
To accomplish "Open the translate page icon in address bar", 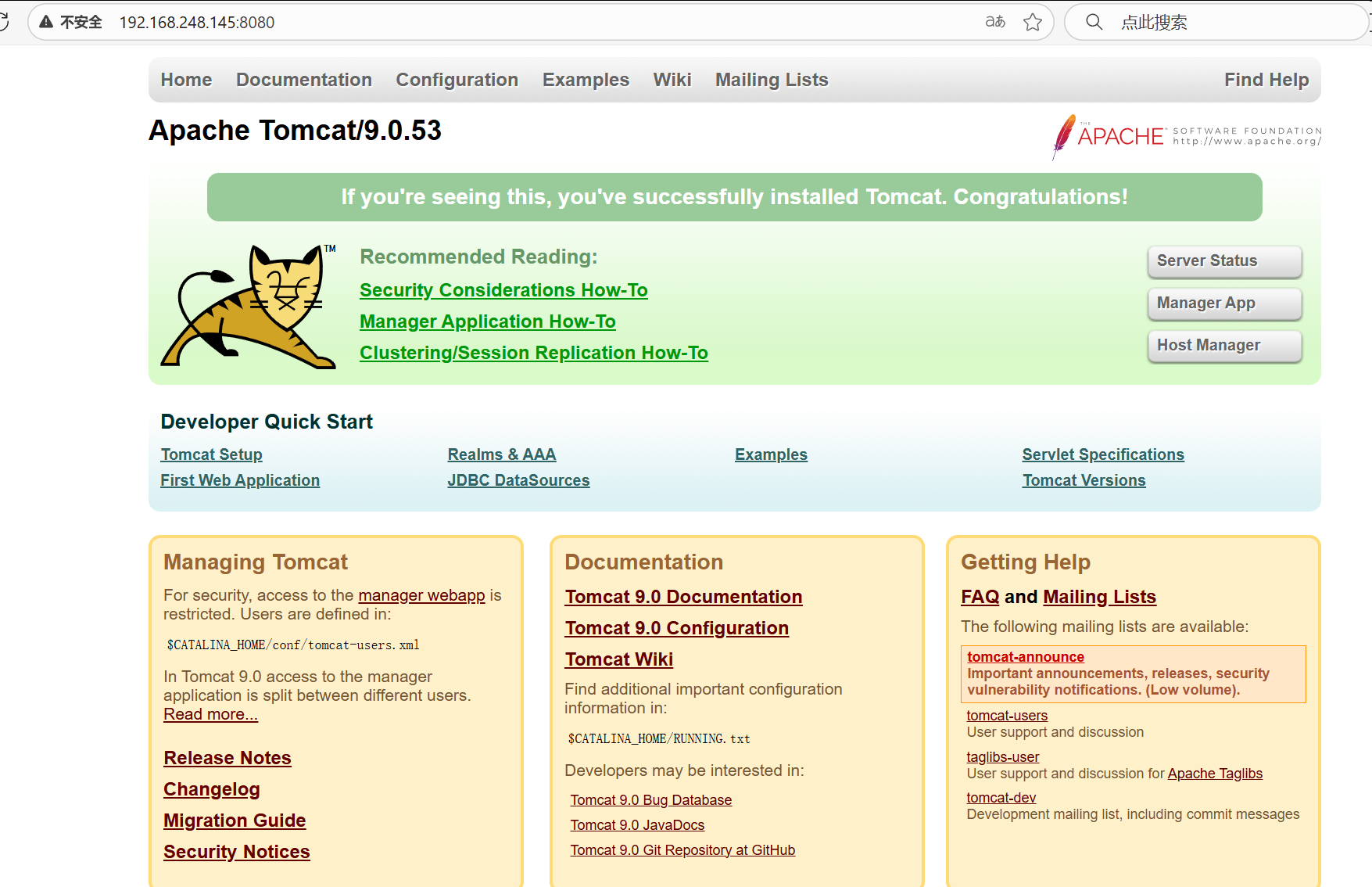I will click(x=994, y=22).
